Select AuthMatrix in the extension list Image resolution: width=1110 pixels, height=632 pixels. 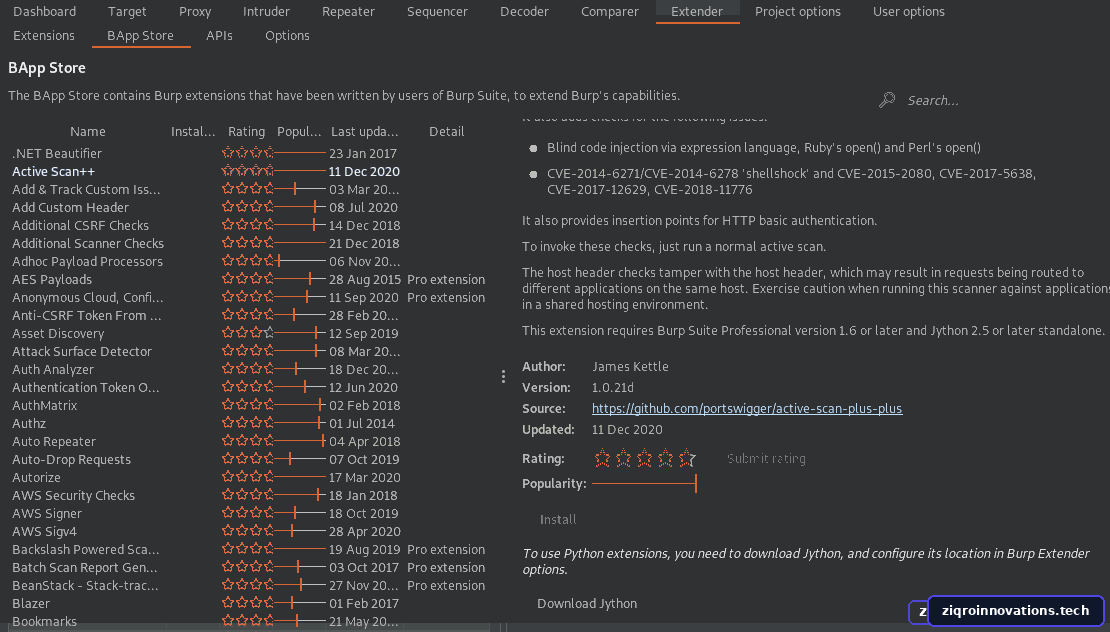(x=45, y=405)
